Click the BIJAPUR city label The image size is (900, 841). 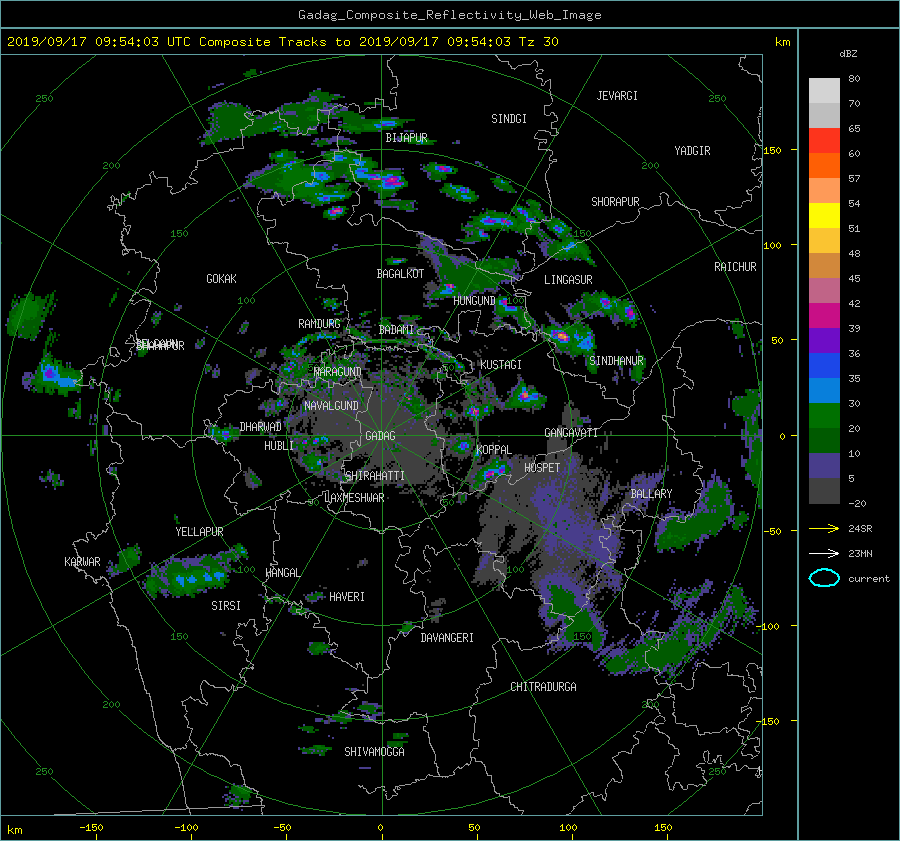[x=406, y=138]
